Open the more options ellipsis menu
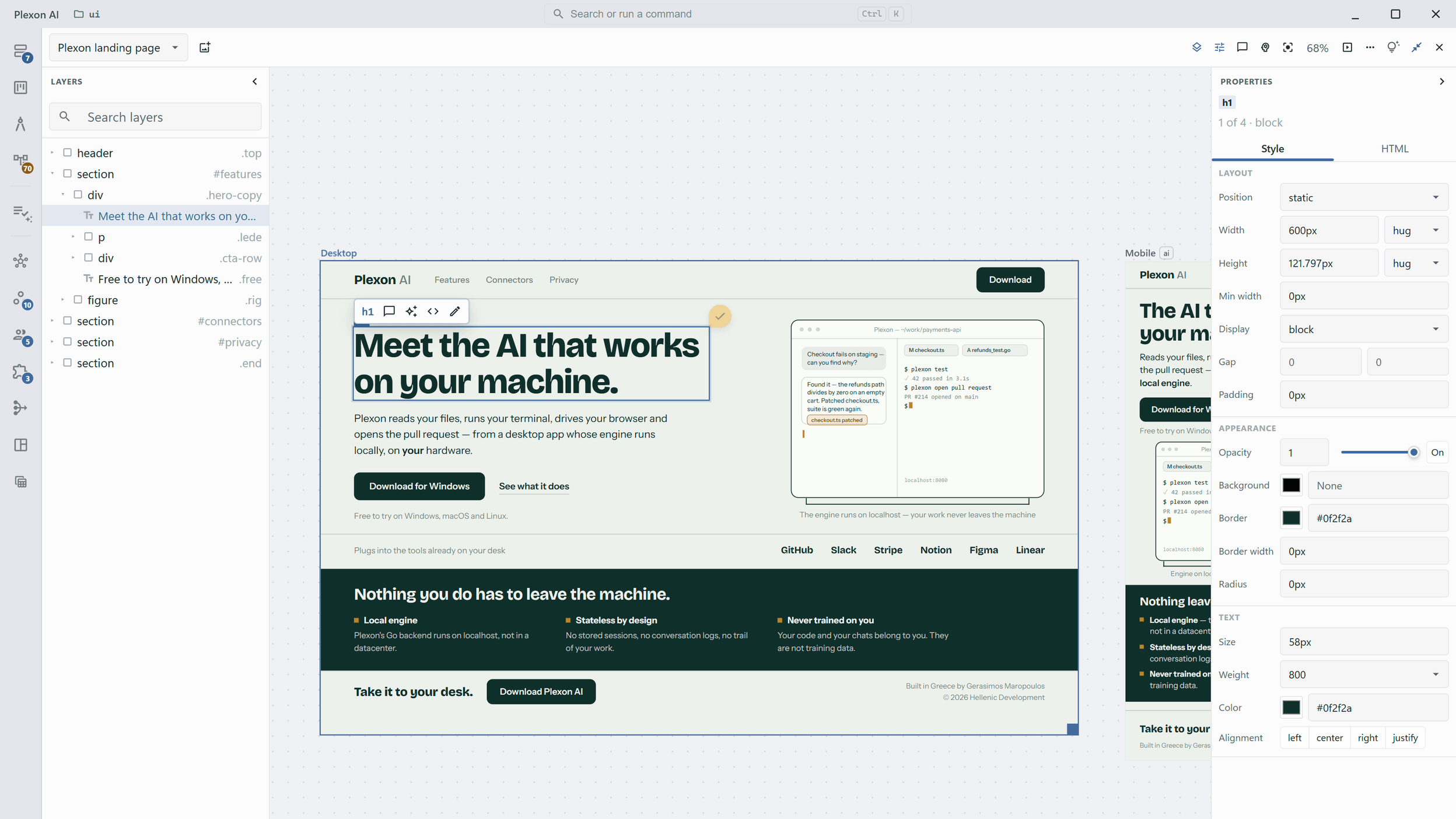The image size is (1456, 819). point(1370,47)
